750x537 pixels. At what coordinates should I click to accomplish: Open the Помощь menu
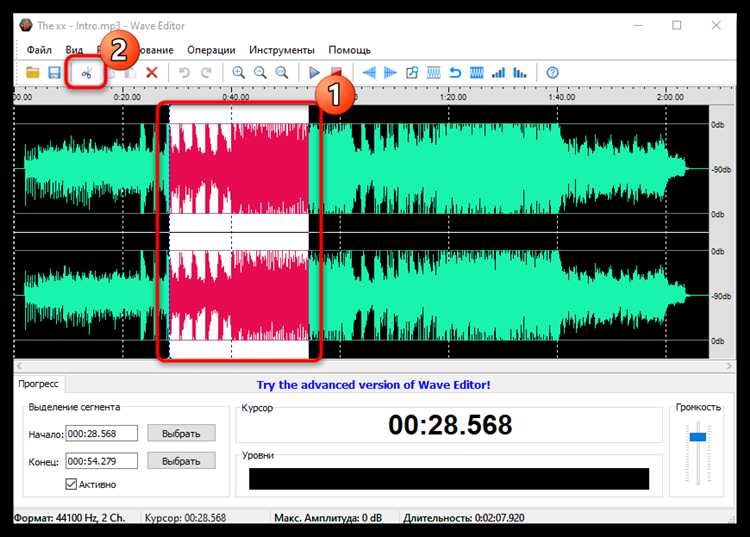[x=349, y=50]
